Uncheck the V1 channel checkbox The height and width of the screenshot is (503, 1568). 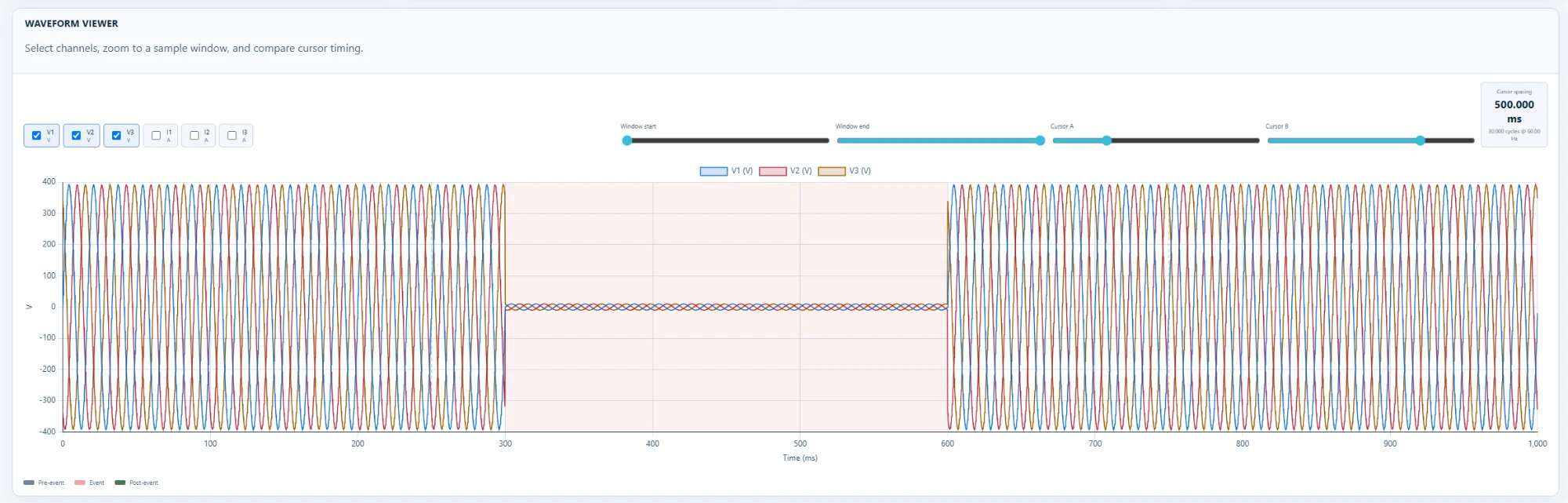(x=36, y=136)
